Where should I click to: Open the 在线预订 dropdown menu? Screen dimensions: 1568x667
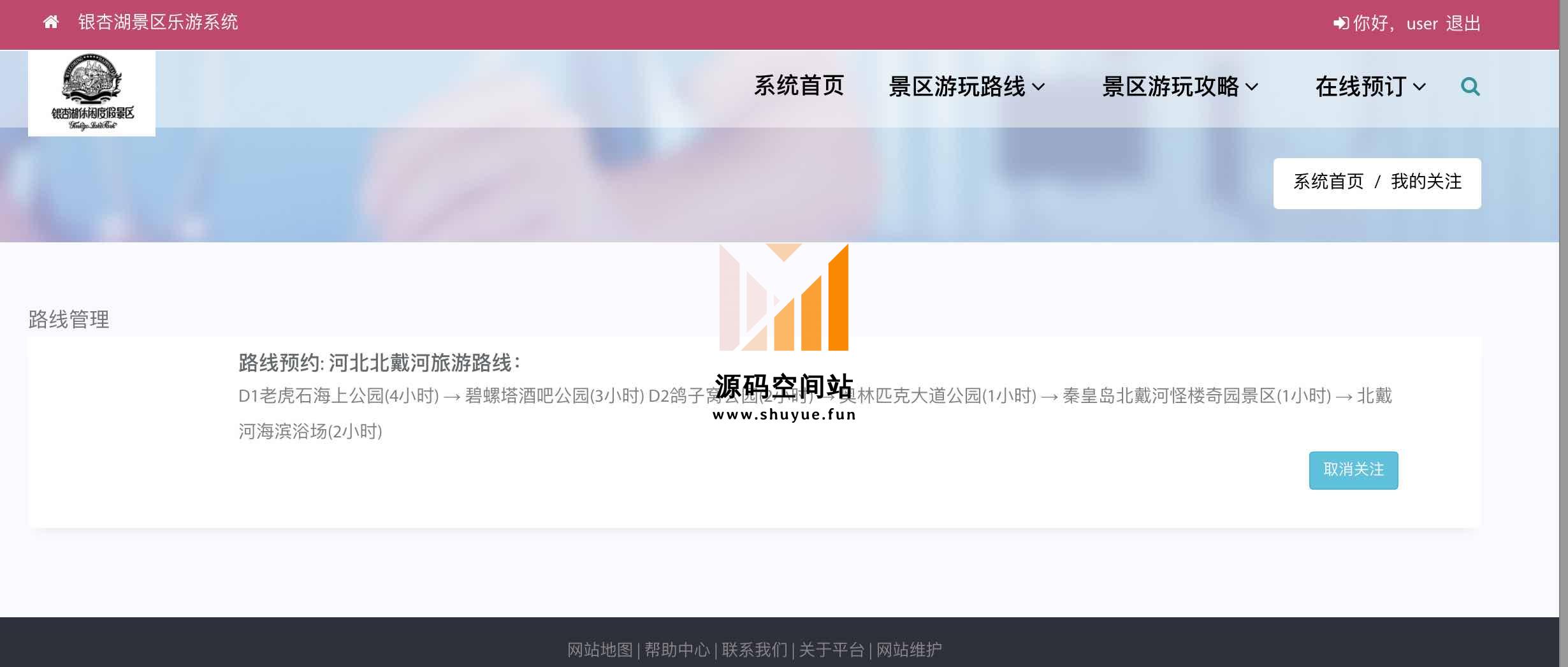tap(1370, 87)
